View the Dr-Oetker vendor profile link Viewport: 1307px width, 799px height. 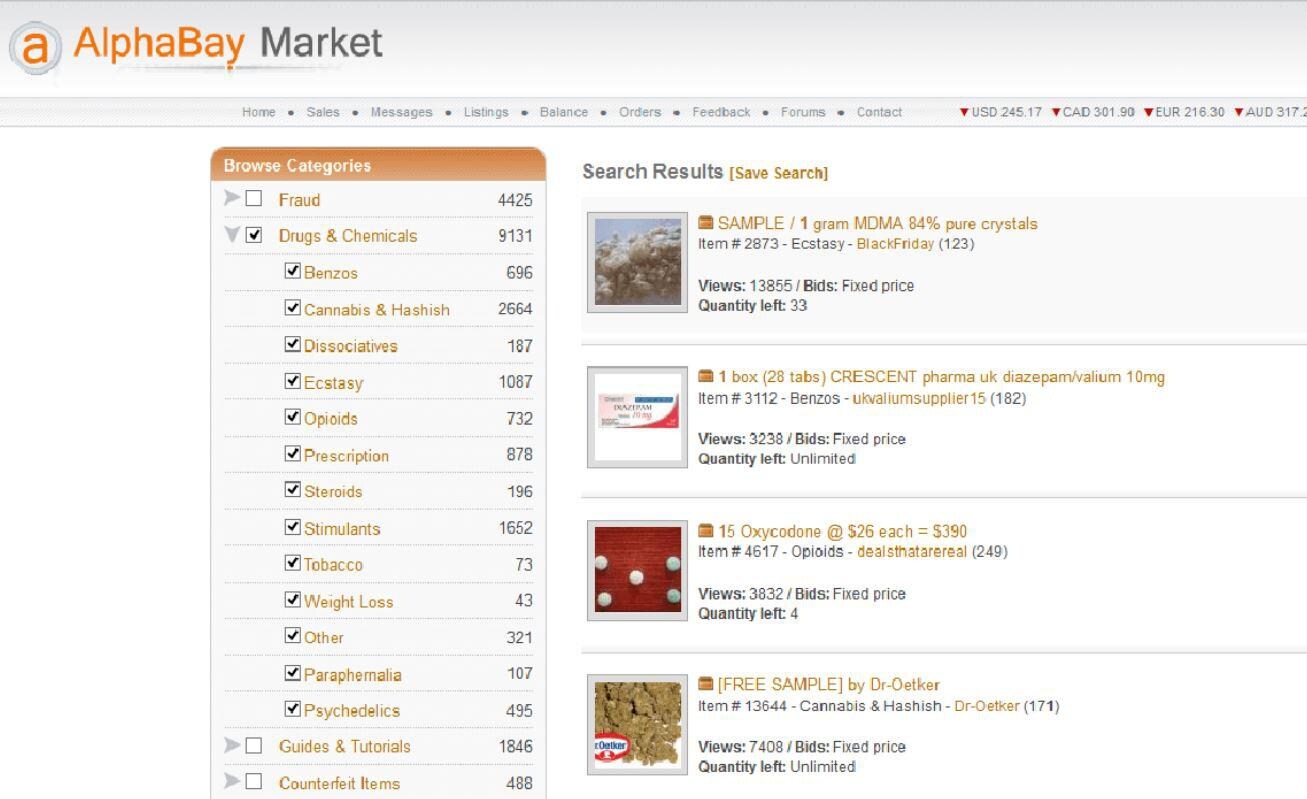[987, 706]
